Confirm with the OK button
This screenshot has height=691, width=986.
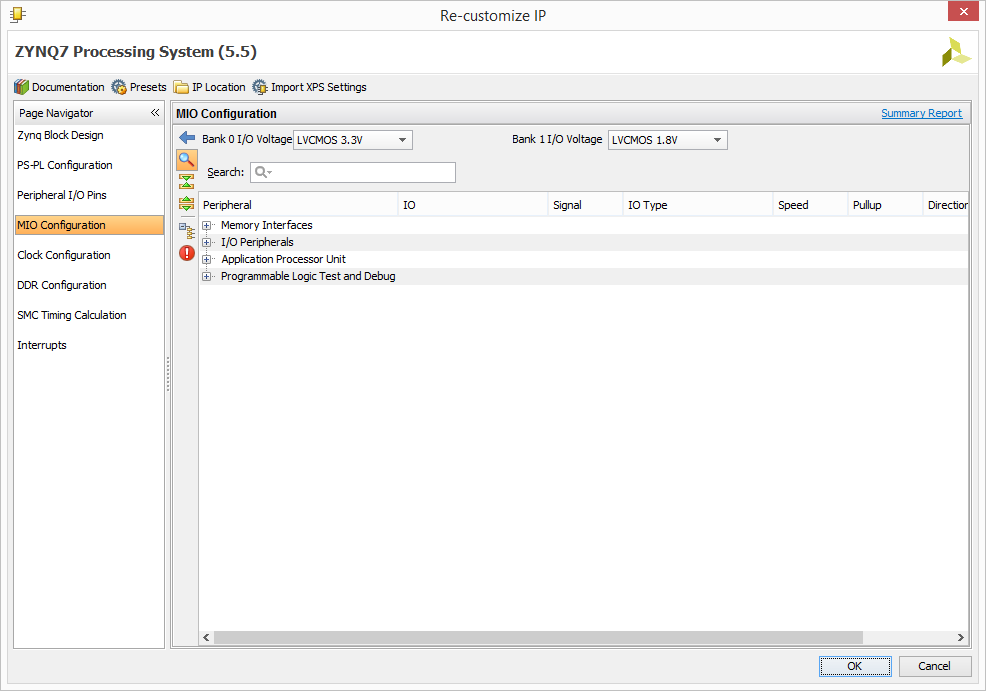855,666
